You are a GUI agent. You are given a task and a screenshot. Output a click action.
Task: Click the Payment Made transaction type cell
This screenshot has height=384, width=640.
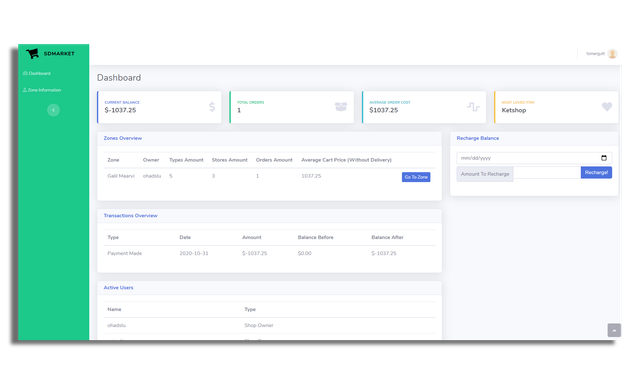(x=124, y=253)
